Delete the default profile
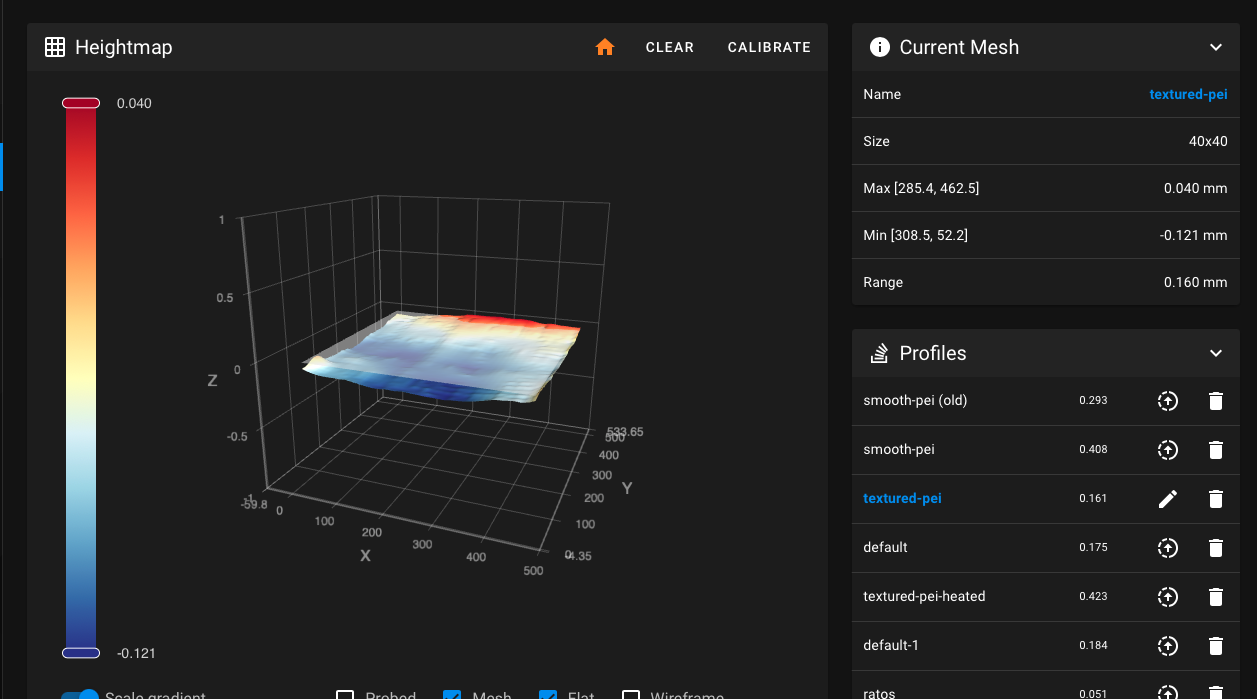This screenshot has width=1257, height=699. pyautogui.click(x=1216, y=548)
